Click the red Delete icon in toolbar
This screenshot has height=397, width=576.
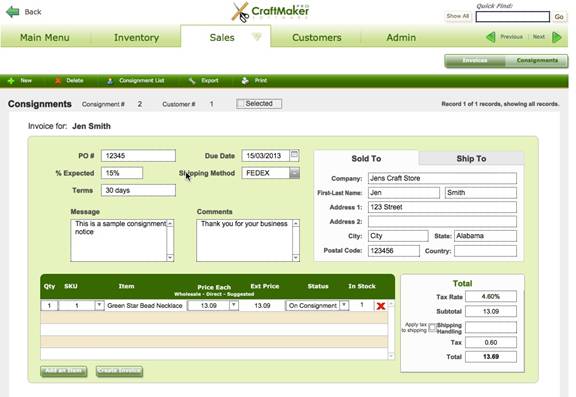coord(58,81)
